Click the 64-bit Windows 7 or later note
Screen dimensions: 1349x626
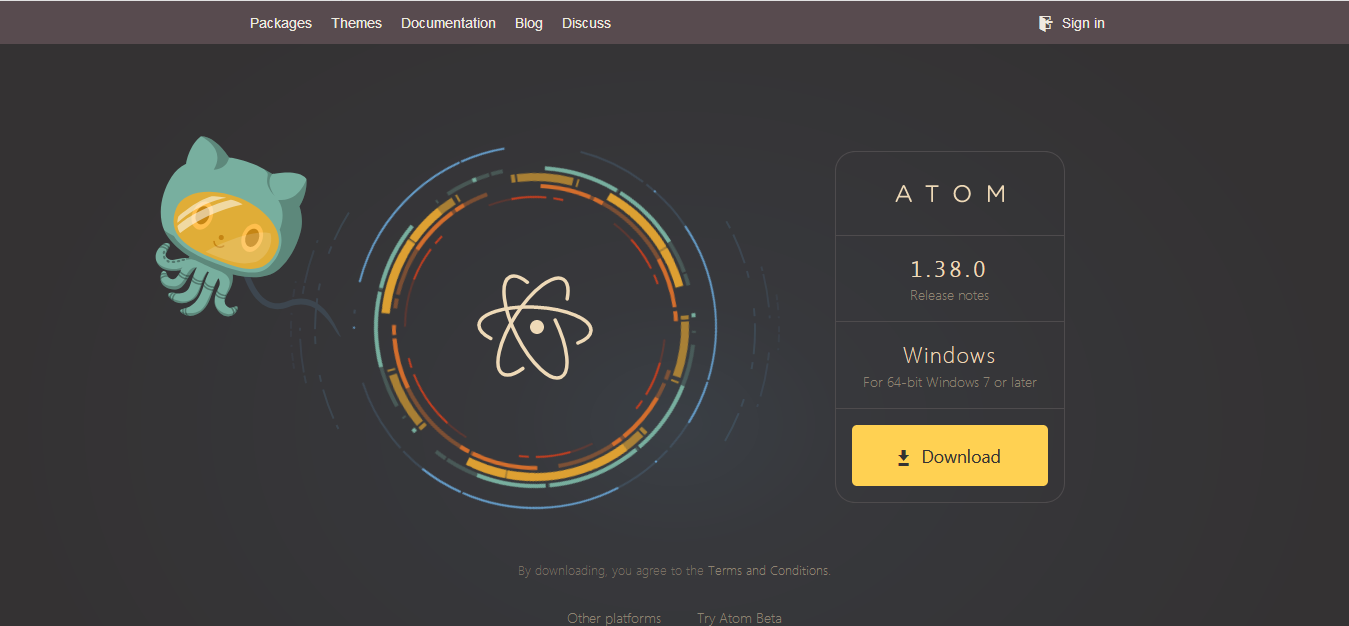(x=950, y=383)
